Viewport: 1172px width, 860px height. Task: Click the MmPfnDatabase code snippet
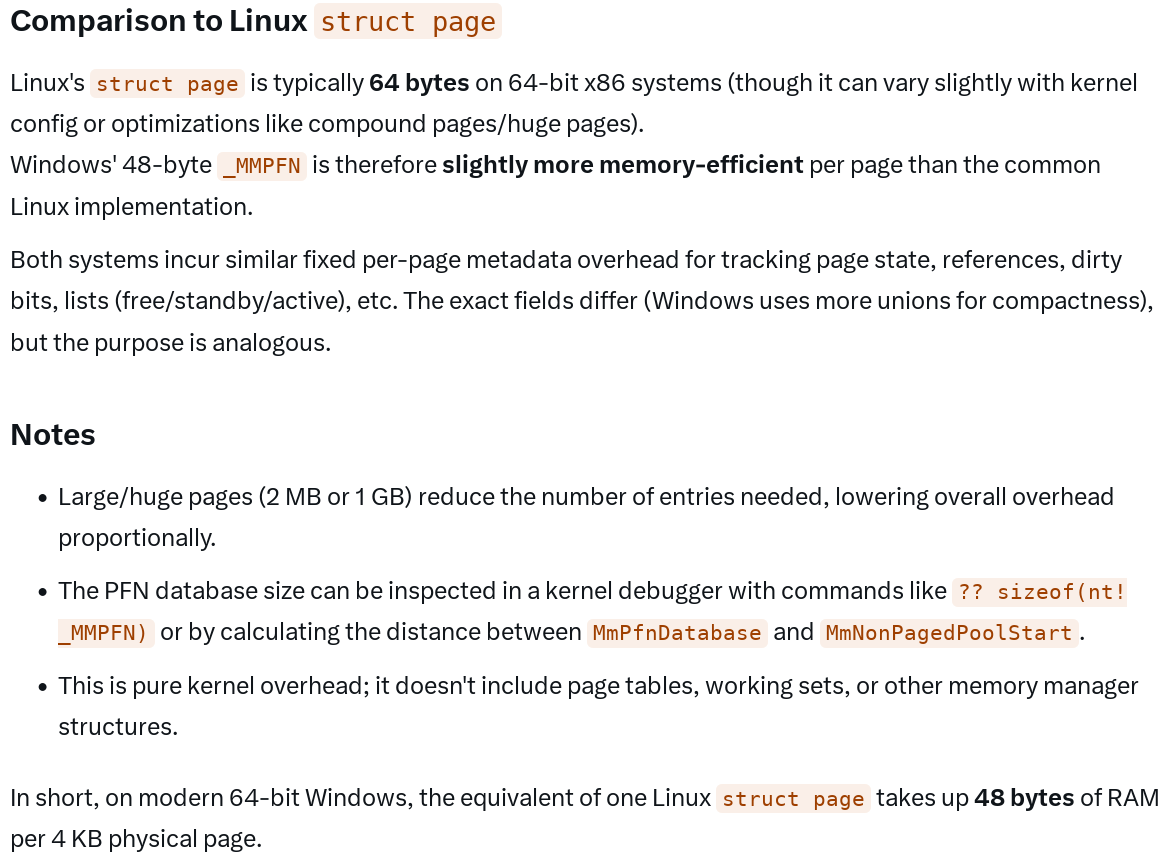(677, 633)
